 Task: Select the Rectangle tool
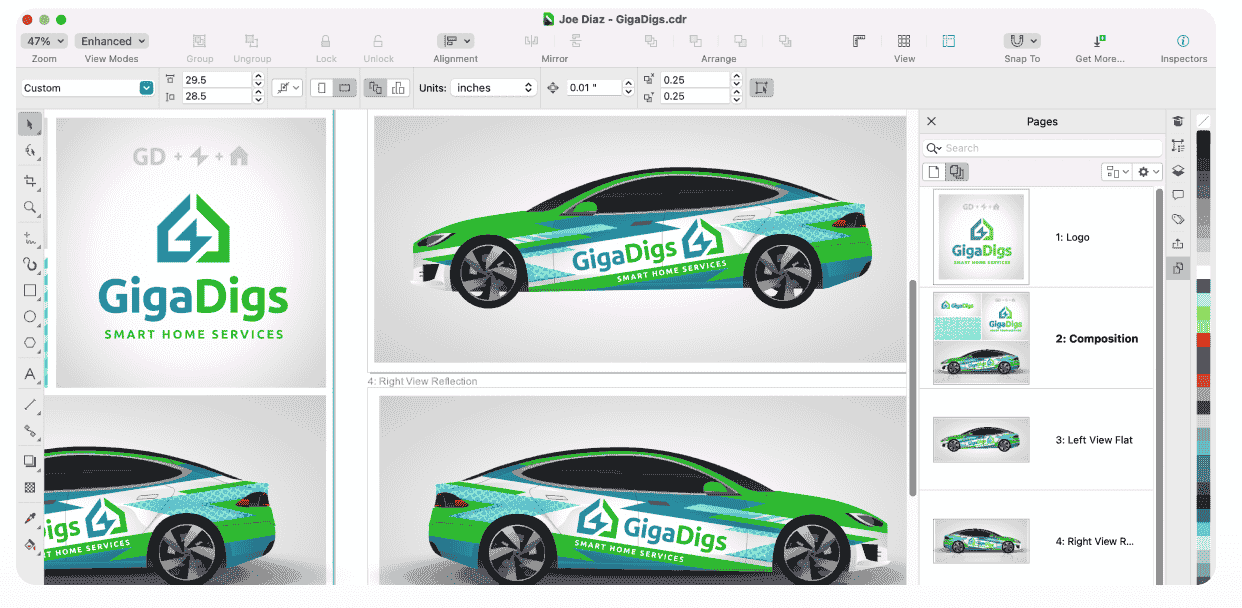[30, 290]
